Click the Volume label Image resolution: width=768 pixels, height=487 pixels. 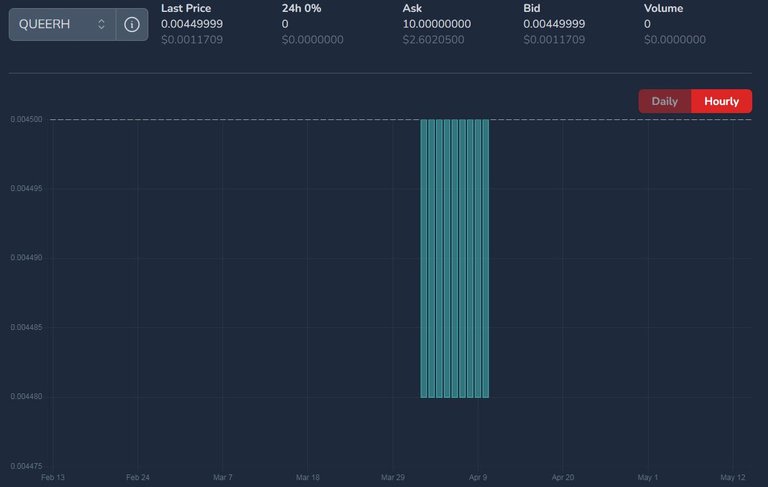[663, 8]
